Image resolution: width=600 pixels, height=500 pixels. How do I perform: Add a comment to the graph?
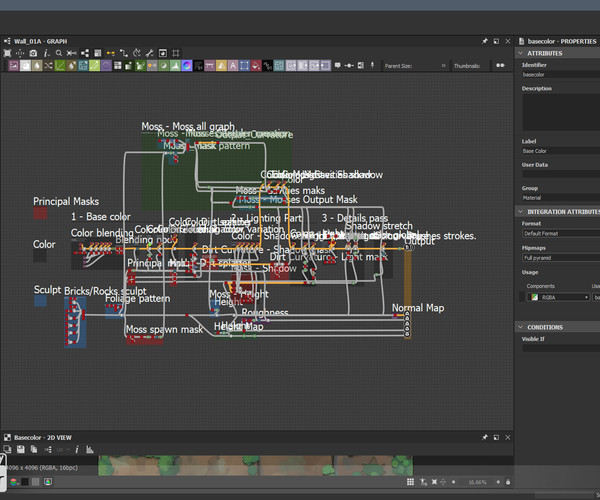(x=338, y=65)
